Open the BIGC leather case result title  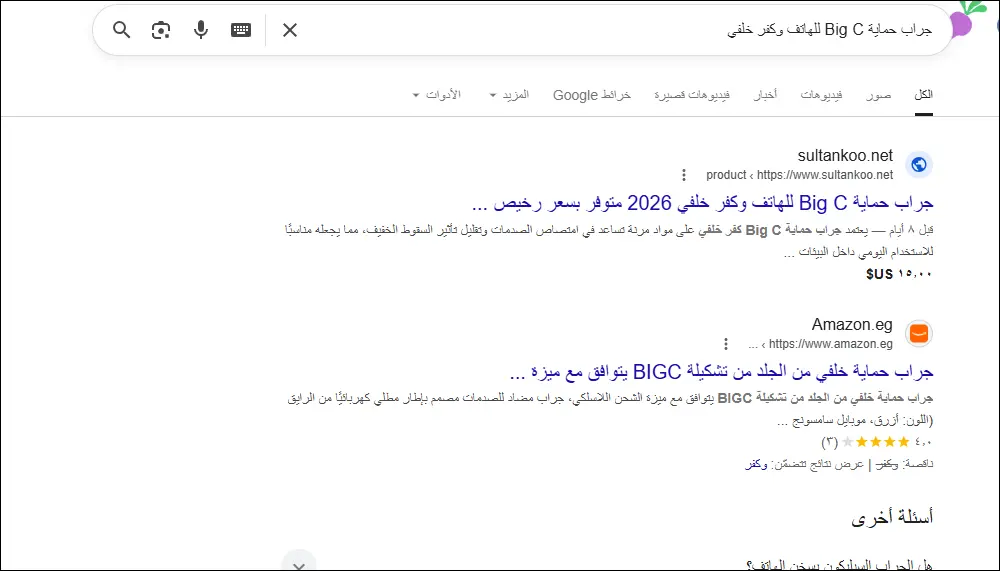pyautogui.click(x=722, y=372)
